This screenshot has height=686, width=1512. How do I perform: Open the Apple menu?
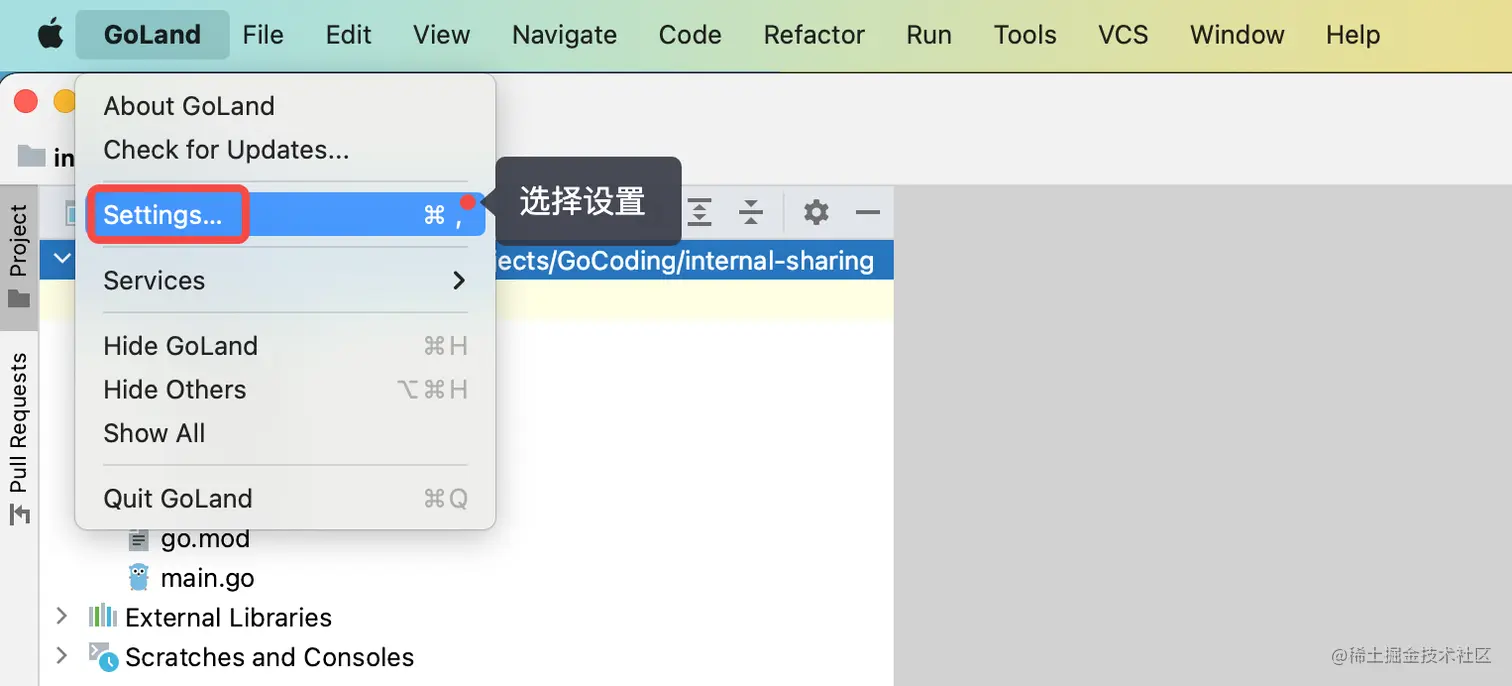coord(50,34)
